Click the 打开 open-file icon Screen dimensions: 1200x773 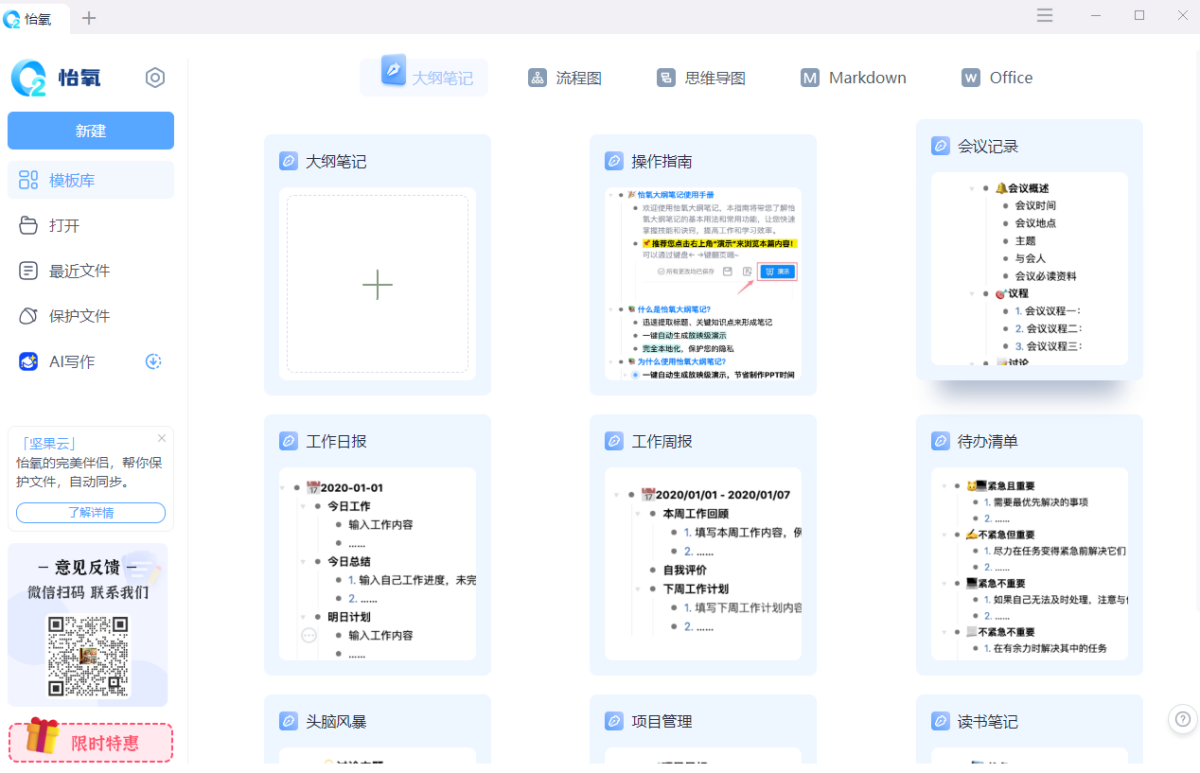(29, 225)
